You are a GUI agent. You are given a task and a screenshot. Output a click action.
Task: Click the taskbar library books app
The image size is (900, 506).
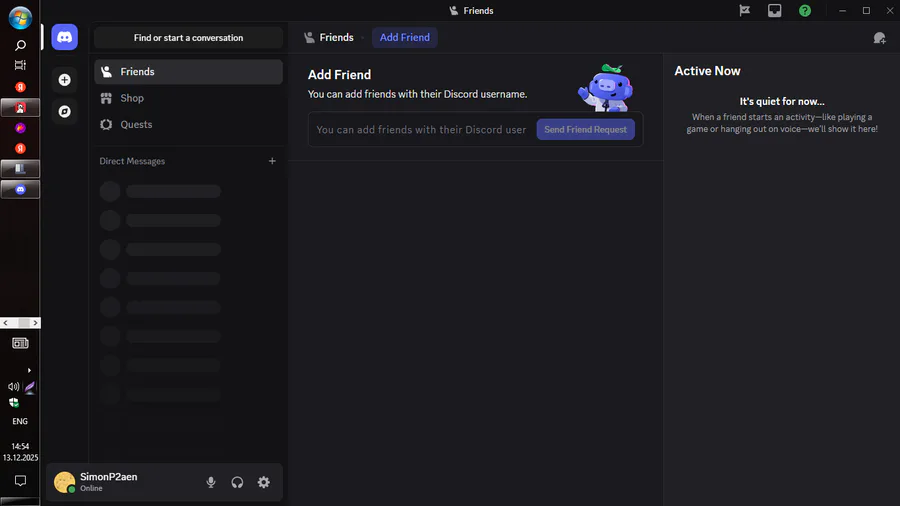coord(20,169)
